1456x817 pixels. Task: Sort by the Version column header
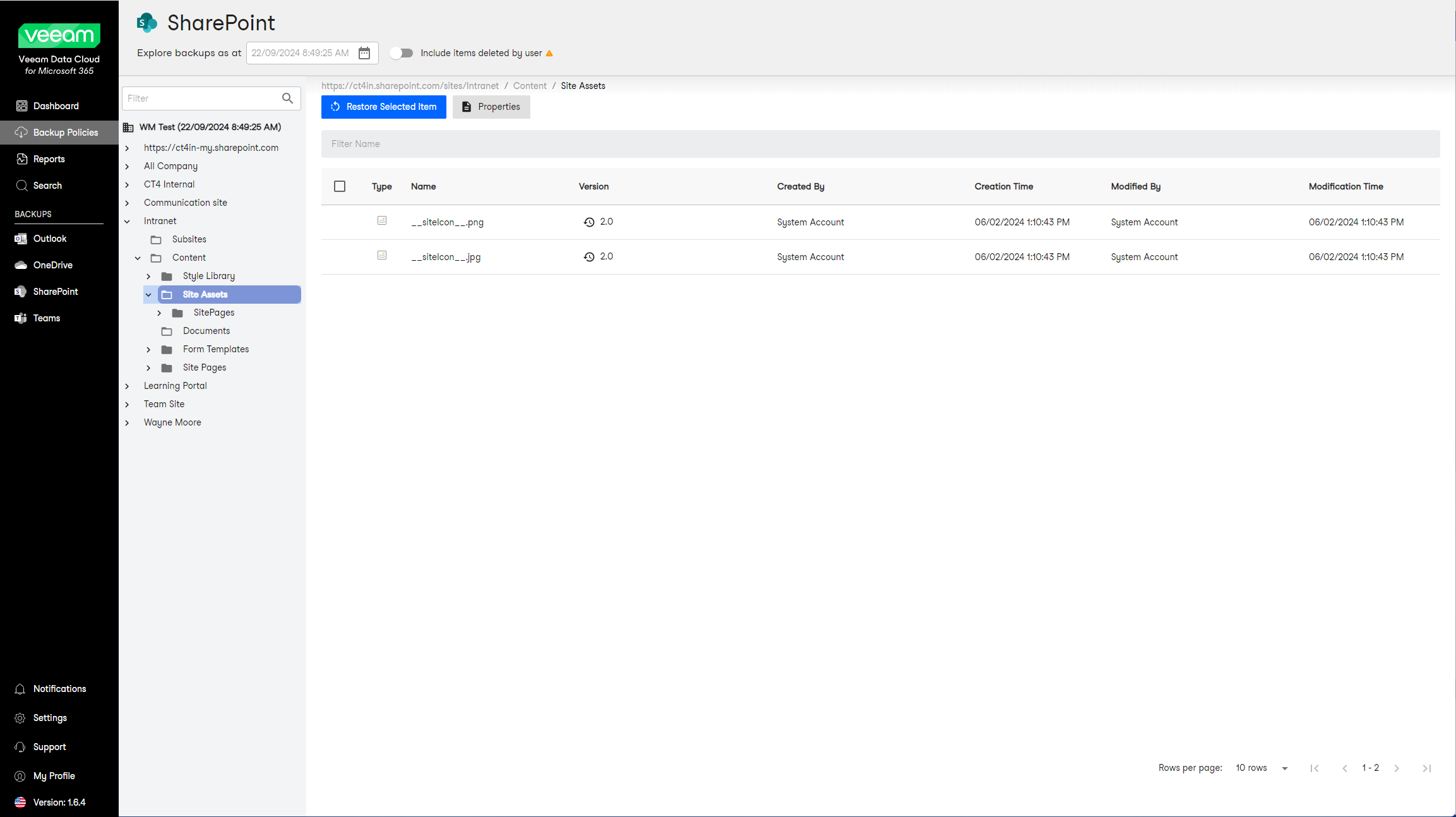click(x=594, y=186)
